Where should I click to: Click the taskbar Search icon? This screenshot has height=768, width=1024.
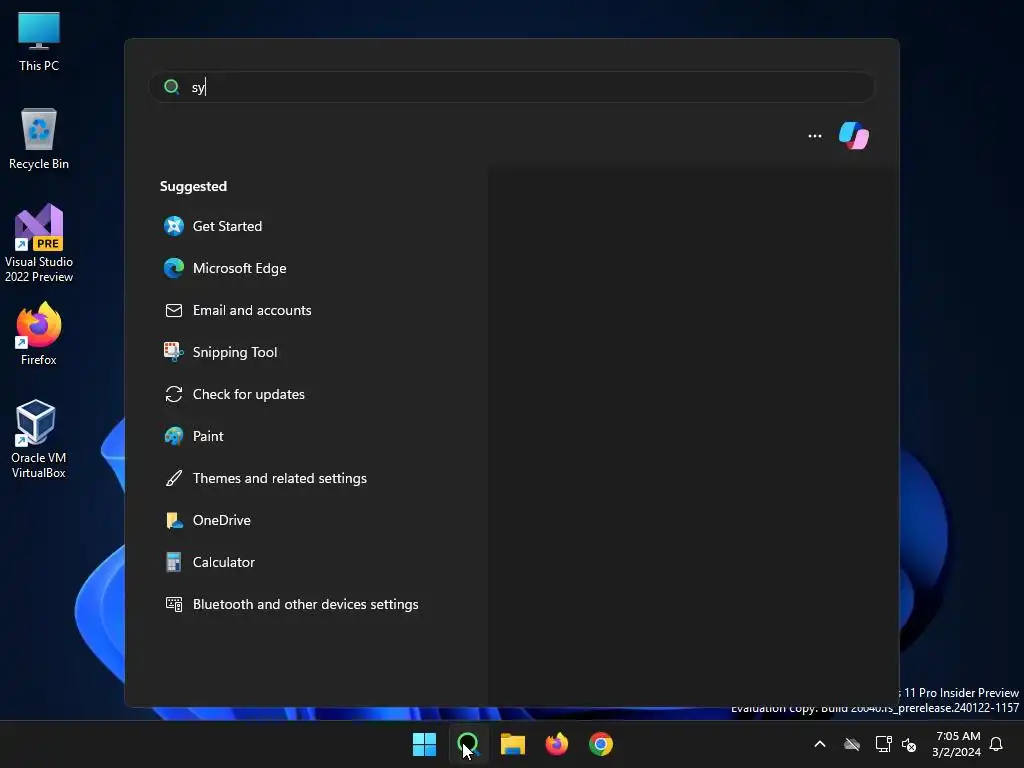pyautogui.click(x=468, y=744)
